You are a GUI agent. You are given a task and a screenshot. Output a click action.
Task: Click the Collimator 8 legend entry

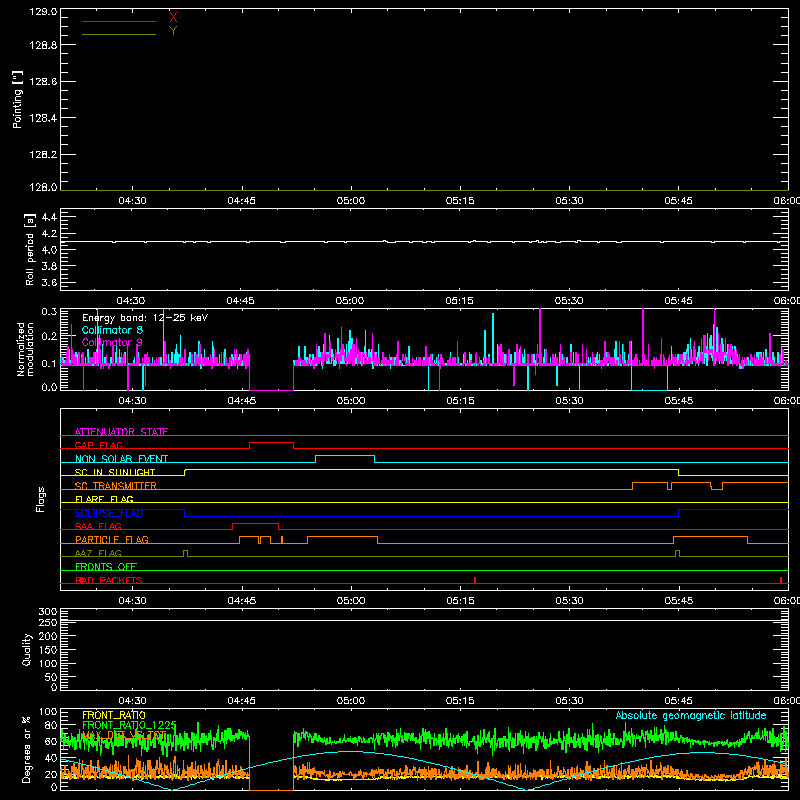112,330
